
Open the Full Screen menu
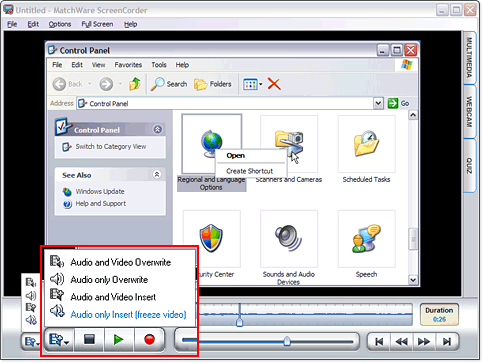[97, 24]
